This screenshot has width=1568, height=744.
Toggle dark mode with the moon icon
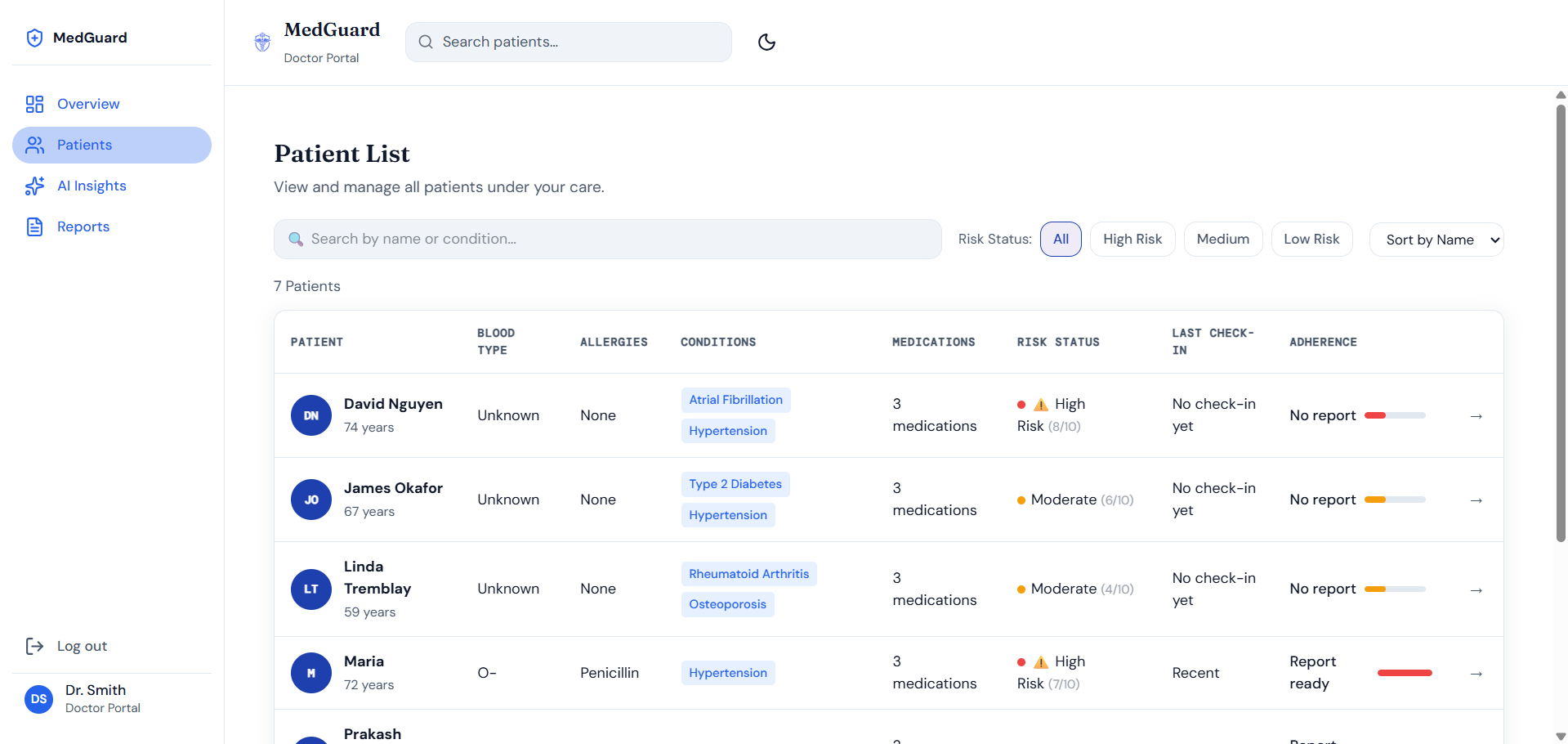766,43
